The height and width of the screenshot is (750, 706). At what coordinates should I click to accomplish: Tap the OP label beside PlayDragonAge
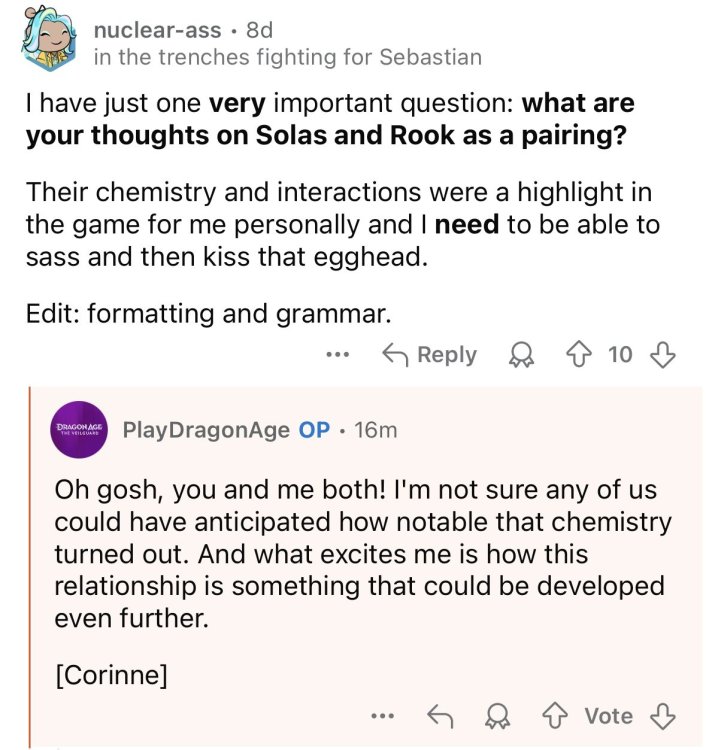pos(314,430)
